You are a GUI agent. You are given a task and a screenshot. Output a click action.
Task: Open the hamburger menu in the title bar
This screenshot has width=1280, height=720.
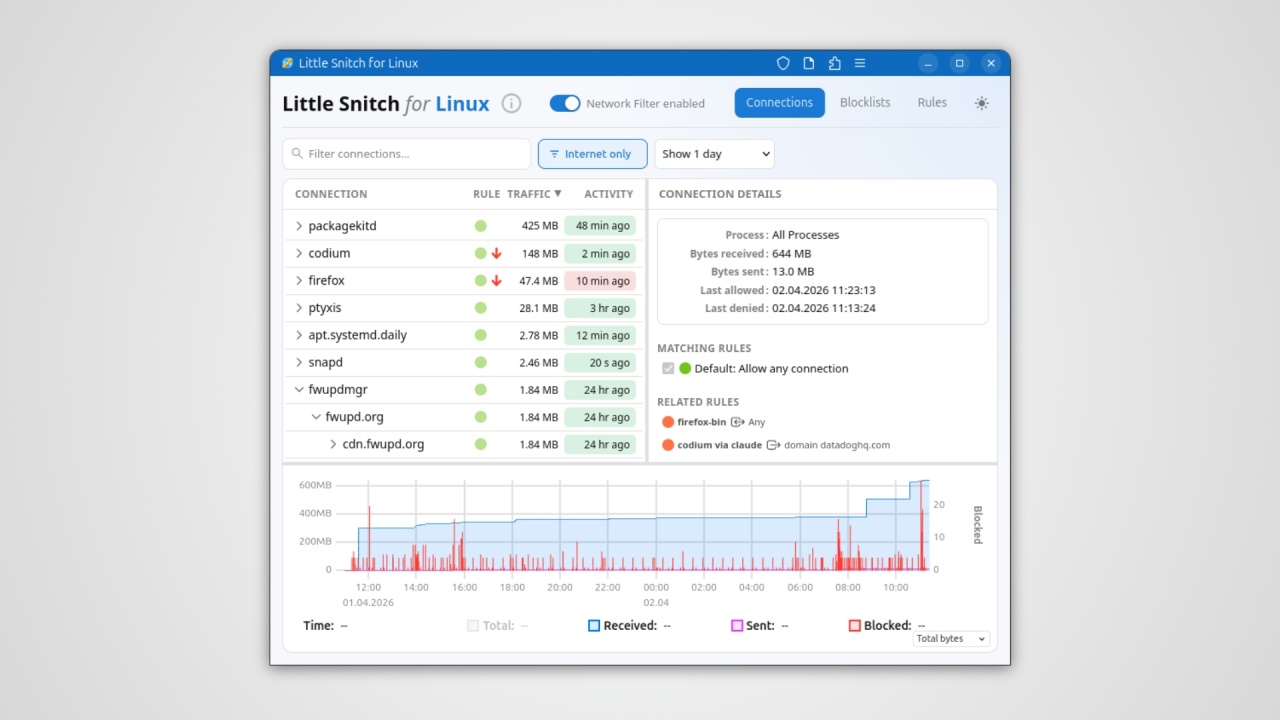coord(860,63)
